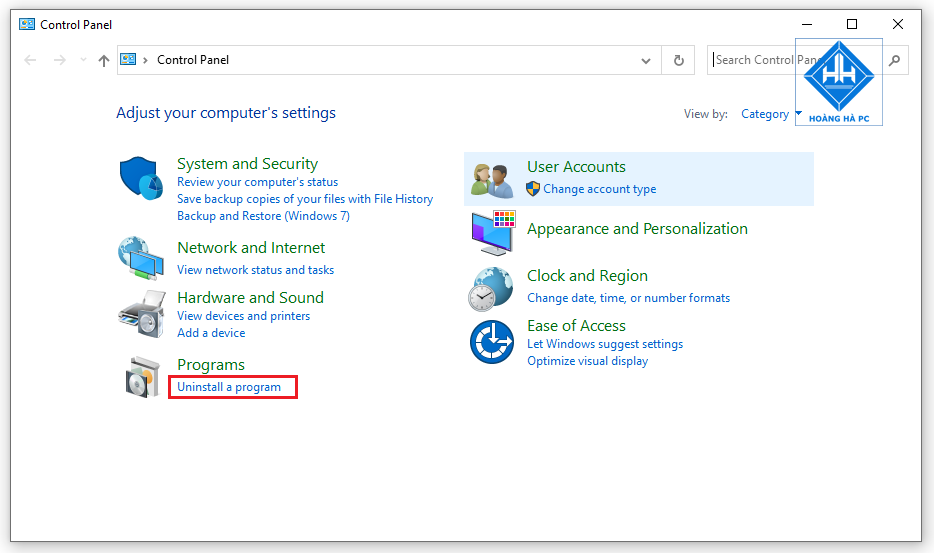Screen dimensions: 934x553
Task: Click the shield icon beside Change account type
Action: pyautogui.click(x=533, y=189)
